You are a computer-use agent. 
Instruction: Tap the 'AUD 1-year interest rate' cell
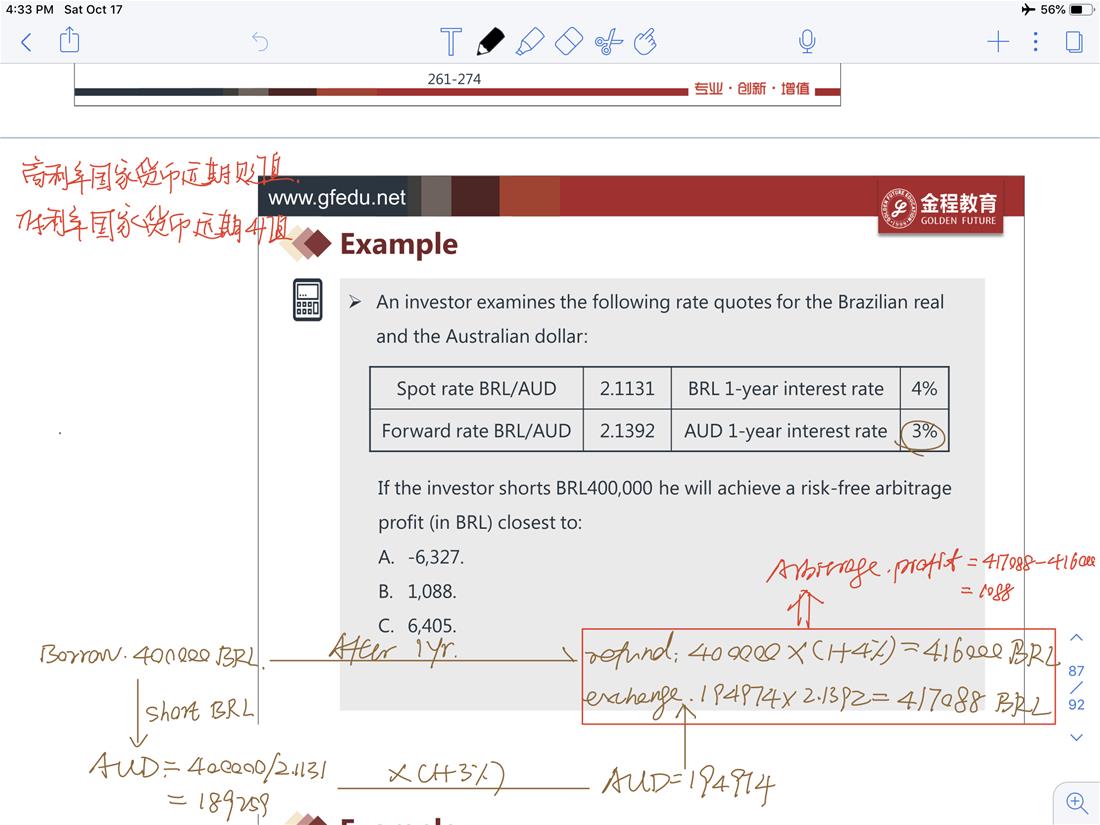click(786, 430)
